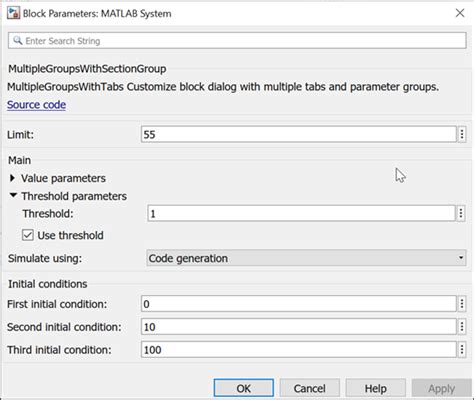Viewport: 474px width, 400px height.
Task: Click the Initial conditions section label
Action: click(x=47, y=284)
